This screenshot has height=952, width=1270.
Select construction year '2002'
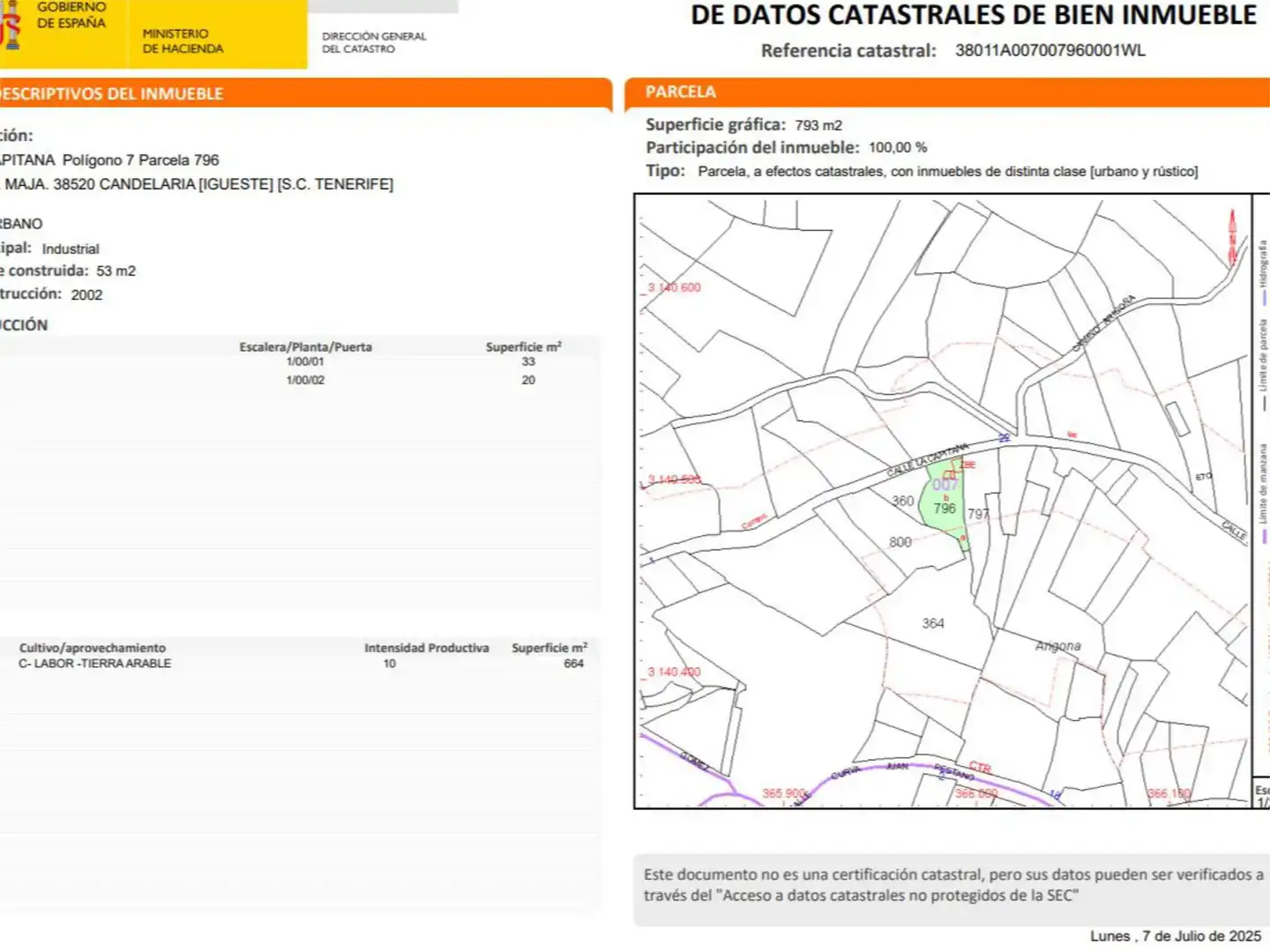tap(86, 294)
